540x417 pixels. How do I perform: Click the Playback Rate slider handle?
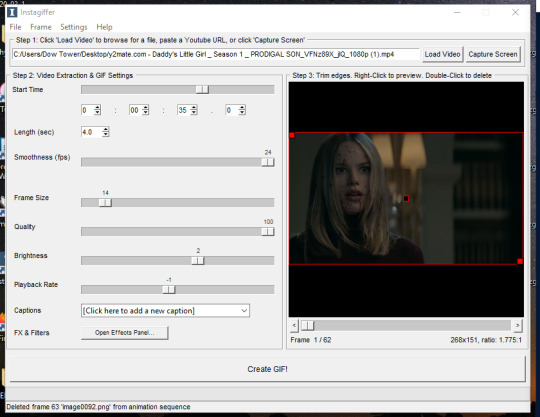(x=169, y=290)
